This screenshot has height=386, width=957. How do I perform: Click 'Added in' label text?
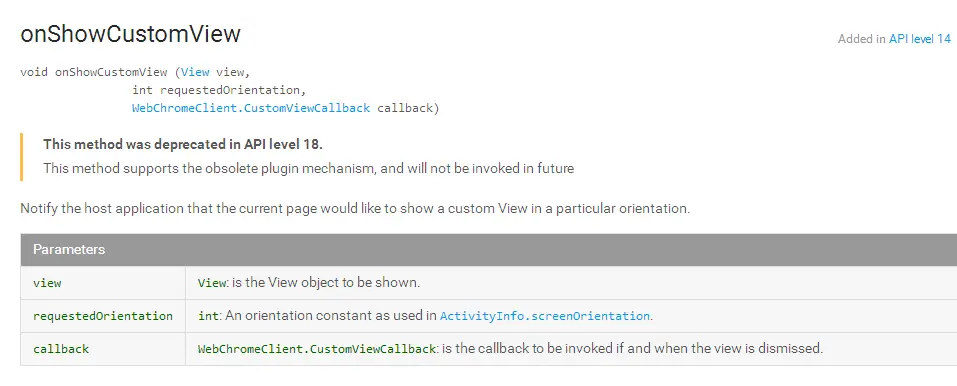[x=861, y=38]
